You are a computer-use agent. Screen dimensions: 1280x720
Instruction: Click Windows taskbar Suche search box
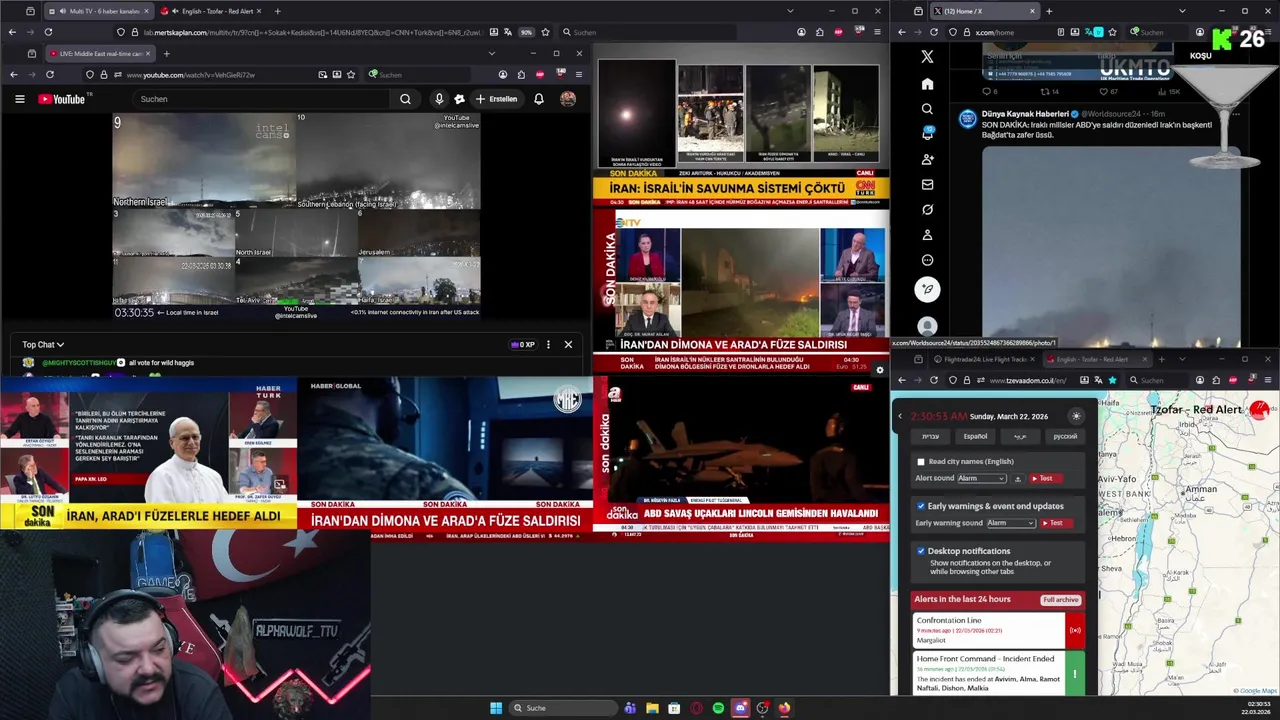[562, 708]
